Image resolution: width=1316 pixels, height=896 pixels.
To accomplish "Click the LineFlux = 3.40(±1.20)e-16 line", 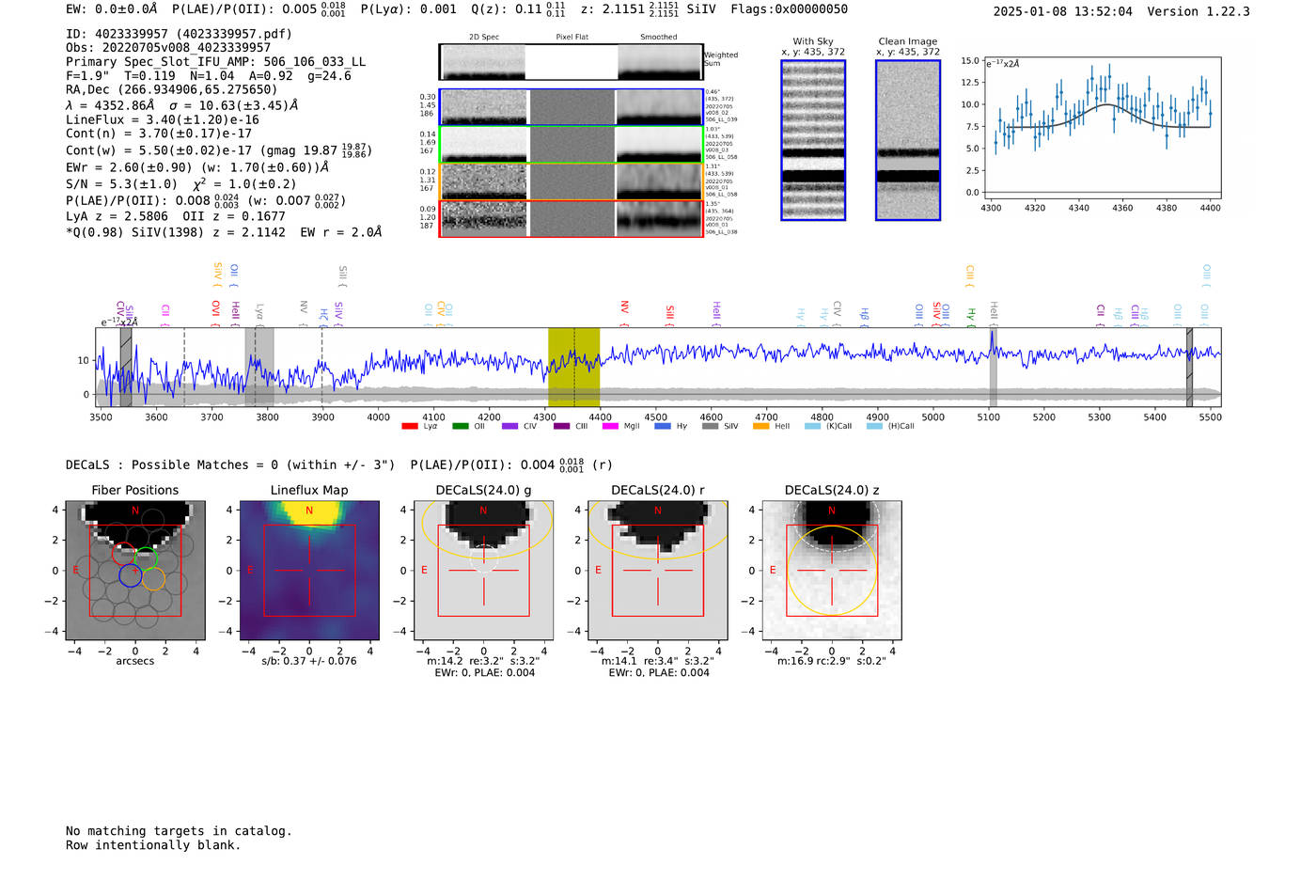I will click(x=163, y=120).
